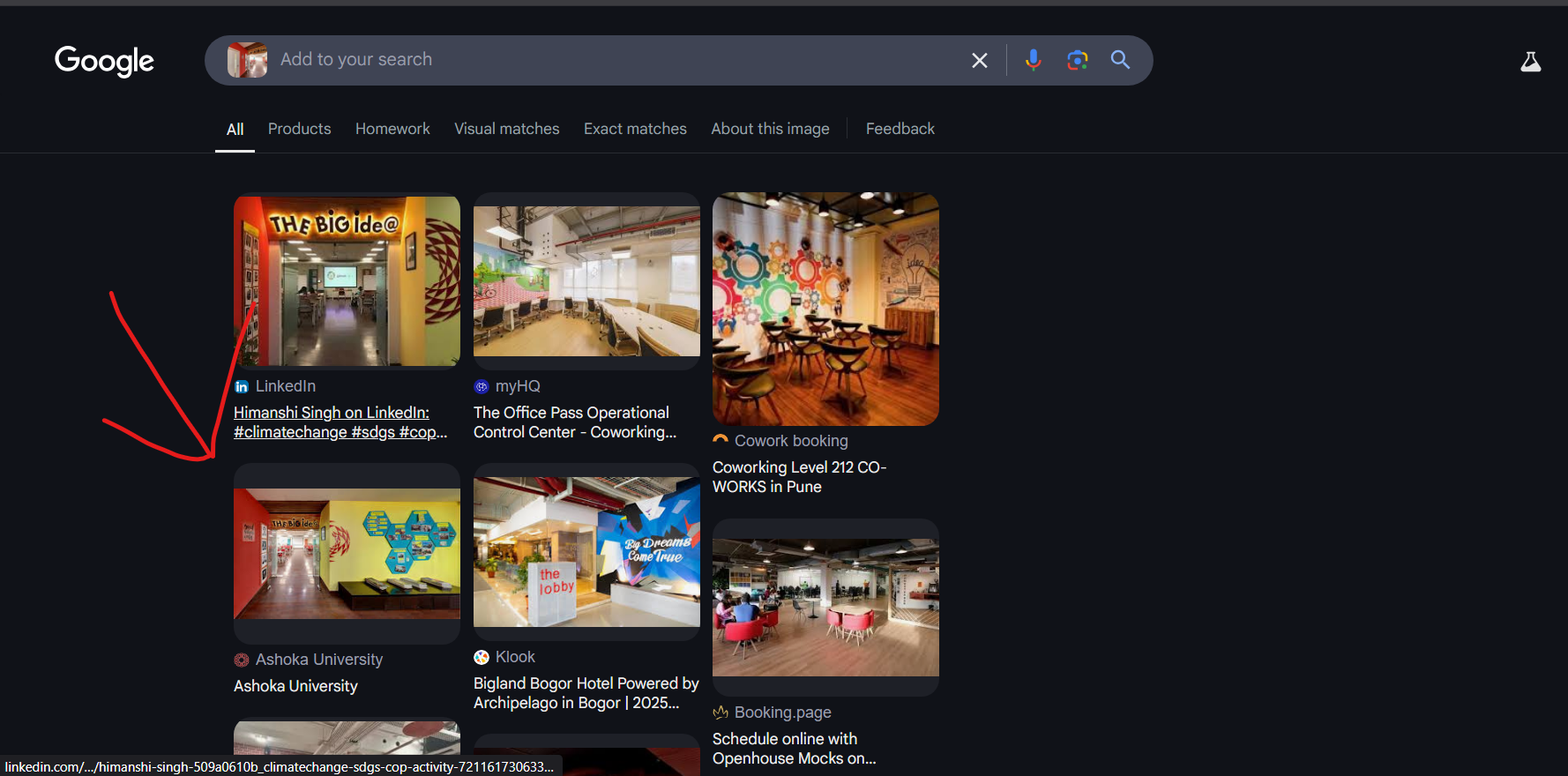Click the Klook favicon icon
Viewport: 1568px width, 776px height.
[482, 657]
